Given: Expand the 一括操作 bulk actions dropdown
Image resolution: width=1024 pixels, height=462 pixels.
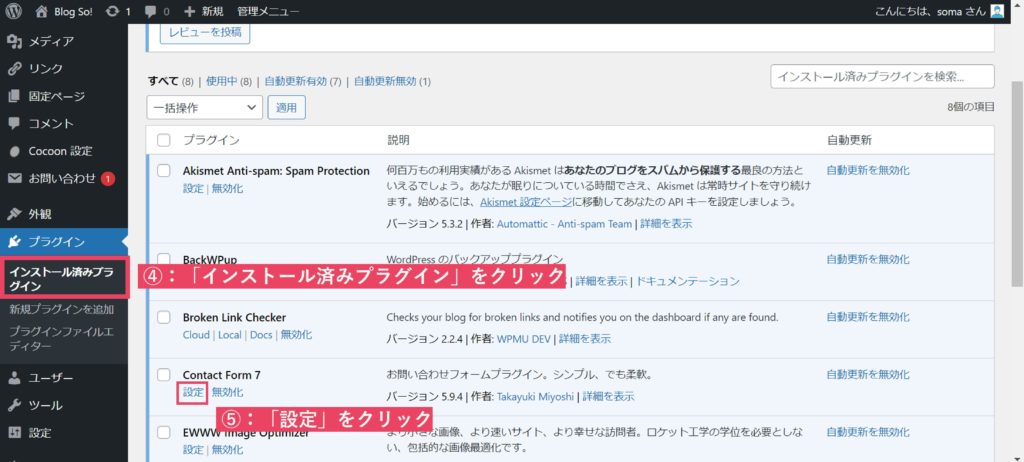Looking at the screenshot, I should pyautogui.click(x=204, y=107).
